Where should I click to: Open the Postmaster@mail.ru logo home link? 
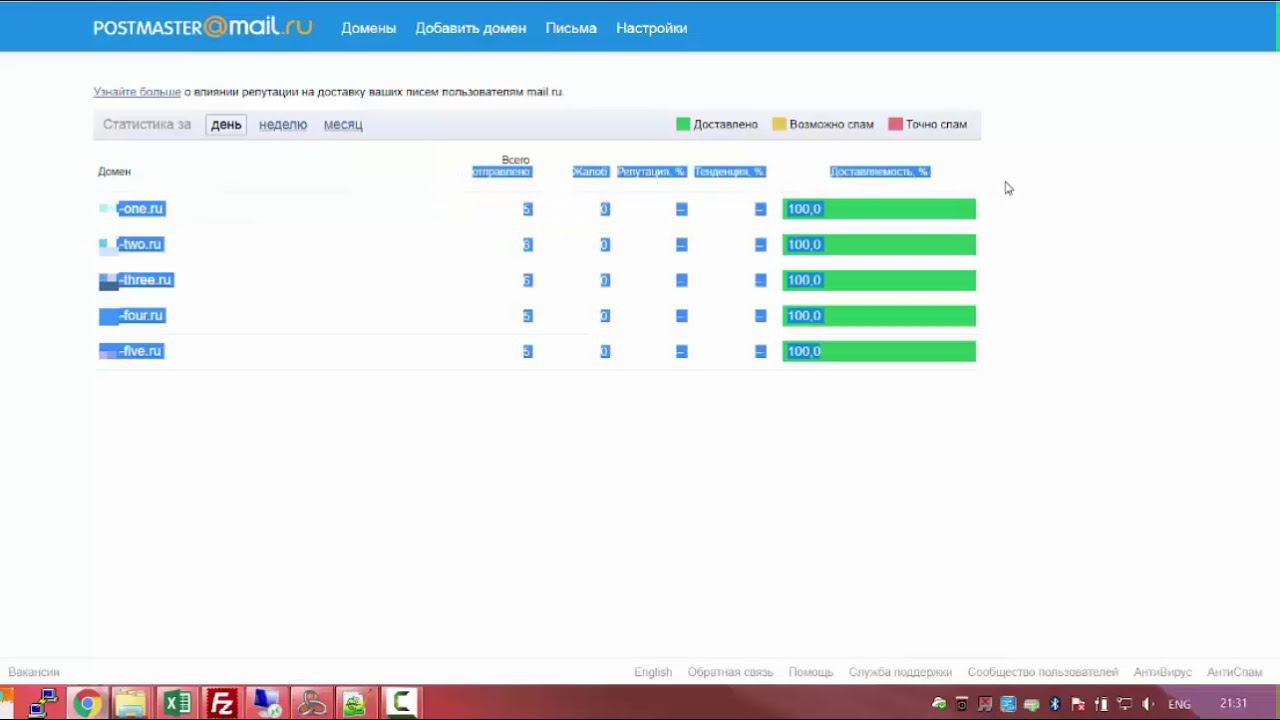click(x=203, y=27)
